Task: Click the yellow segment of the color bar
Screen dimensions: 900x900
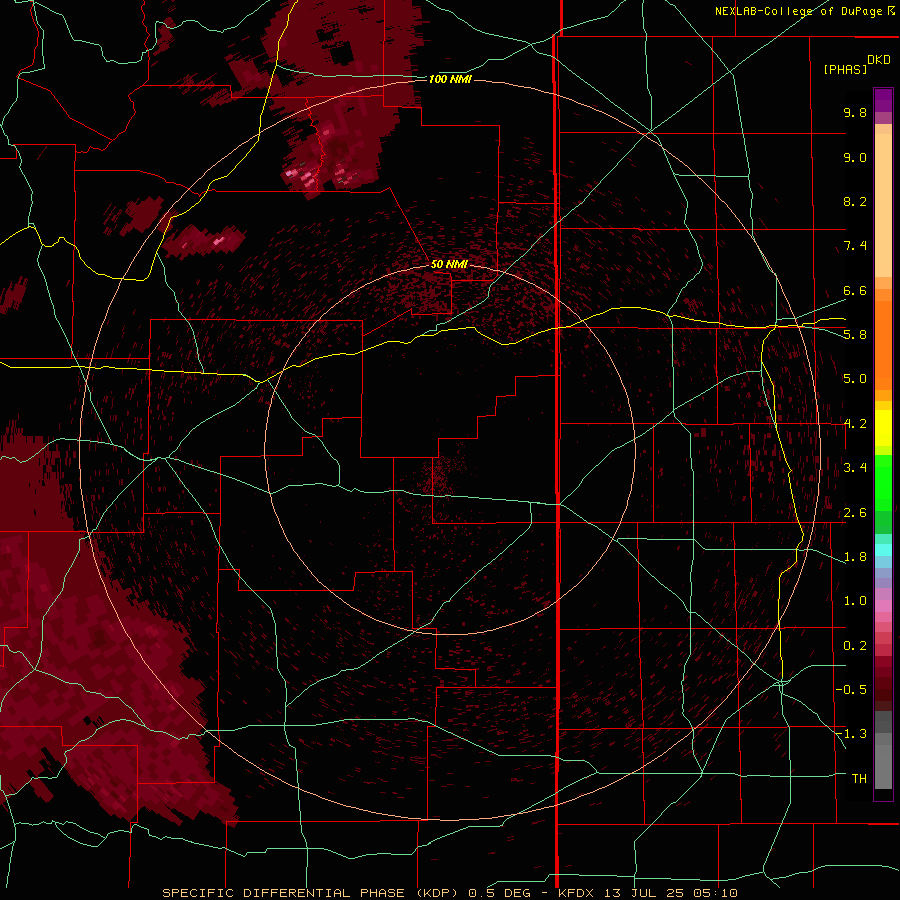Action: (x=883, y=428)
